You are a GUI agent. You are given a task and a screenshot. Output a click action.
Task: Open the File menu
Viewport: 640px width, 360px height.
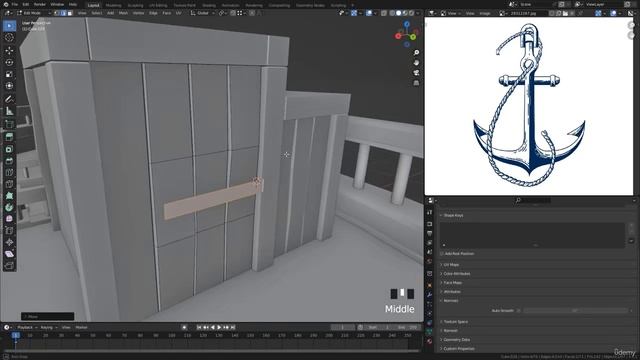point(14,4)
